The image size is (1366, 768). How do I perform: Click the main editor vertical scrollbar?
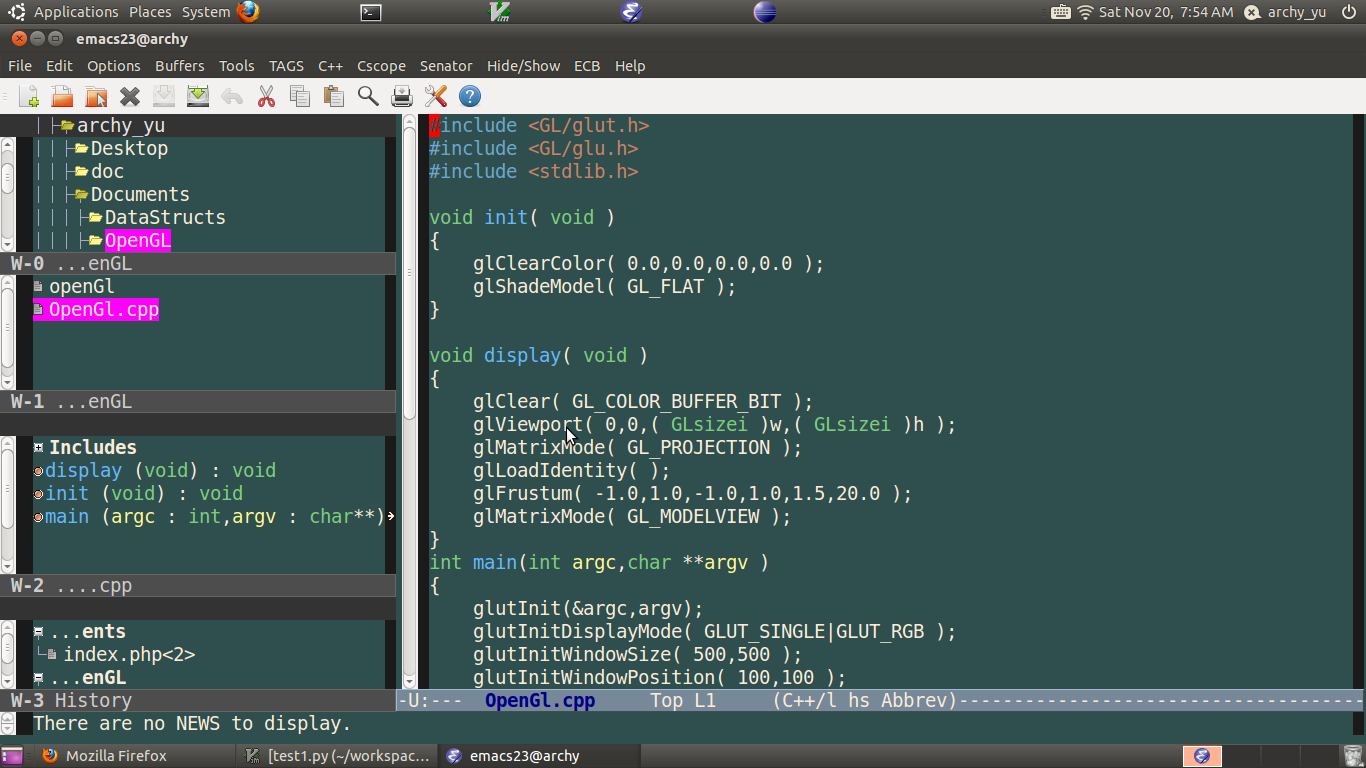tap(409, 400)
